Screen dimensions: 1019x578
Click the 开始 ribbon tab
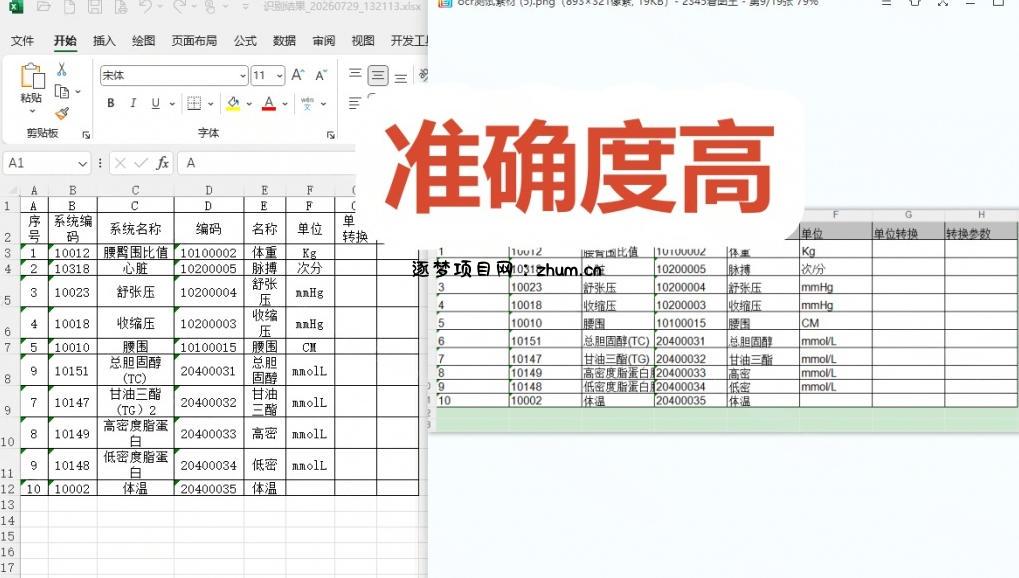tap(65, 41)
